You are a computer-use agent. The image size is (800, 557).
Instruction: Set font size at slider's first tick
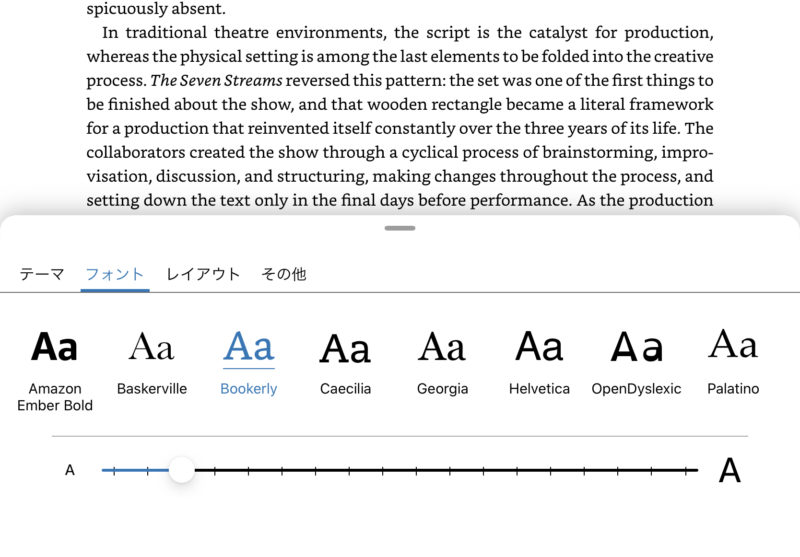coord(114,470)
